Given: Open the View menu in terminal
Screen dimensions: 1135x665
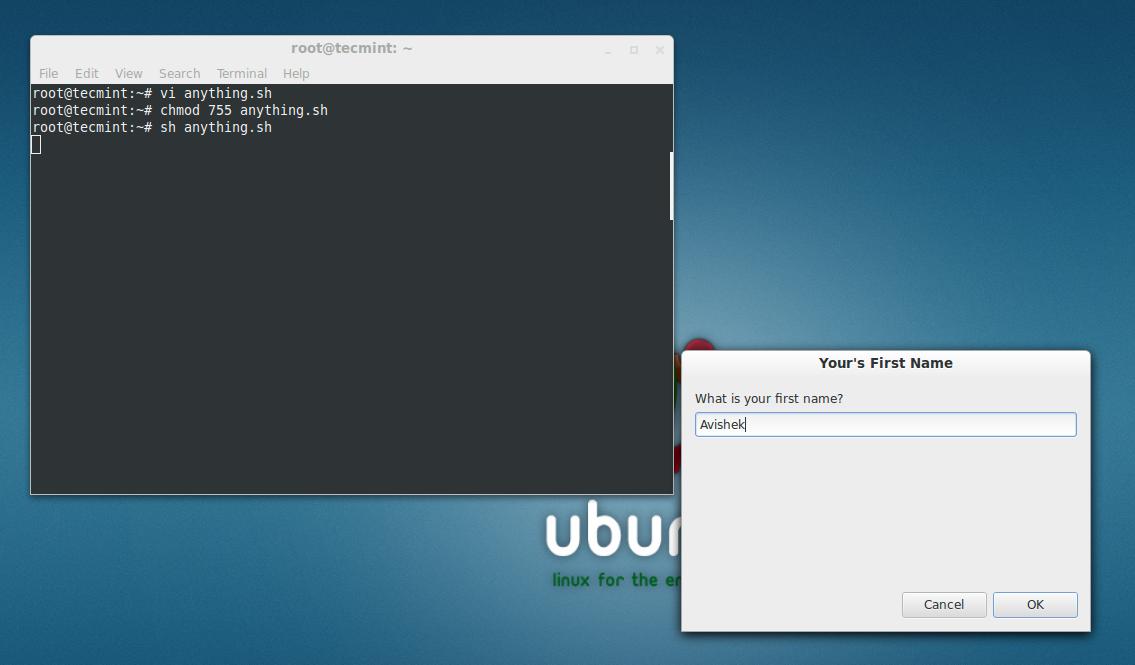Looking at the screenshot, I should click(x=128, y=73).
